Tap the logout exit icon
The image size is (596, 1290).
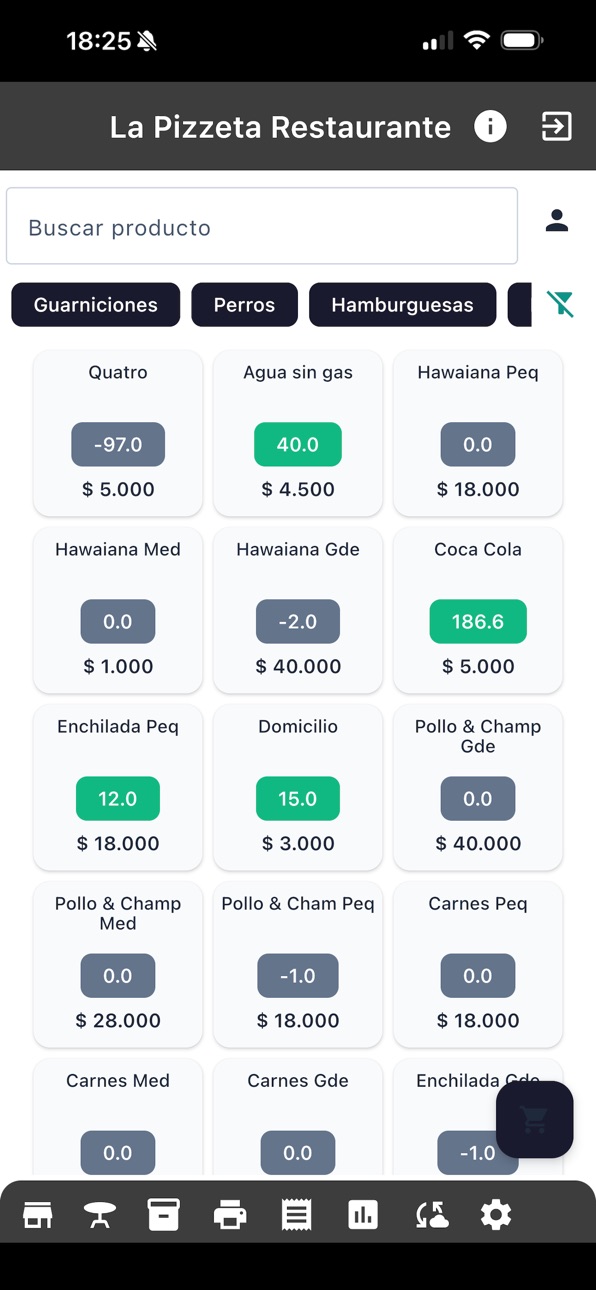click(x=556, y=127)
